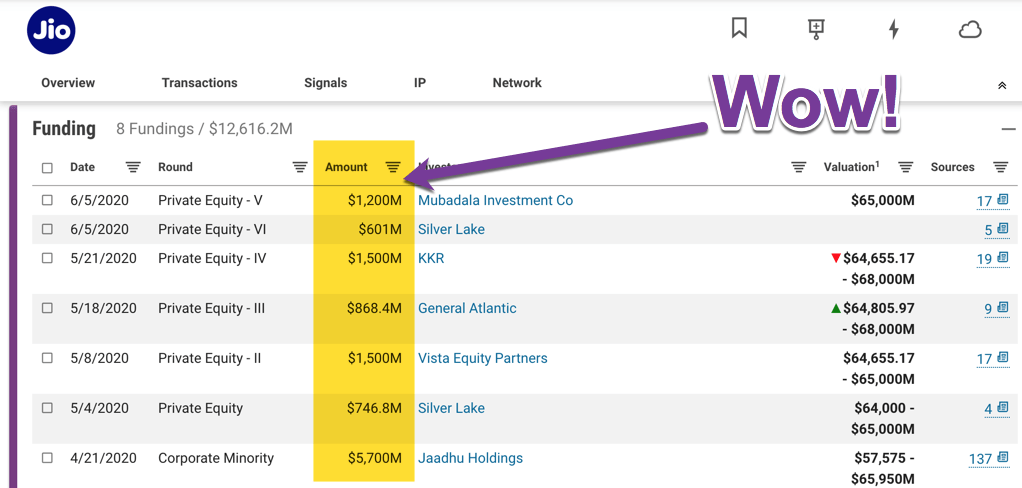
Task: Open Mubadala Investment Co investor link
Action: pos(495,201)
